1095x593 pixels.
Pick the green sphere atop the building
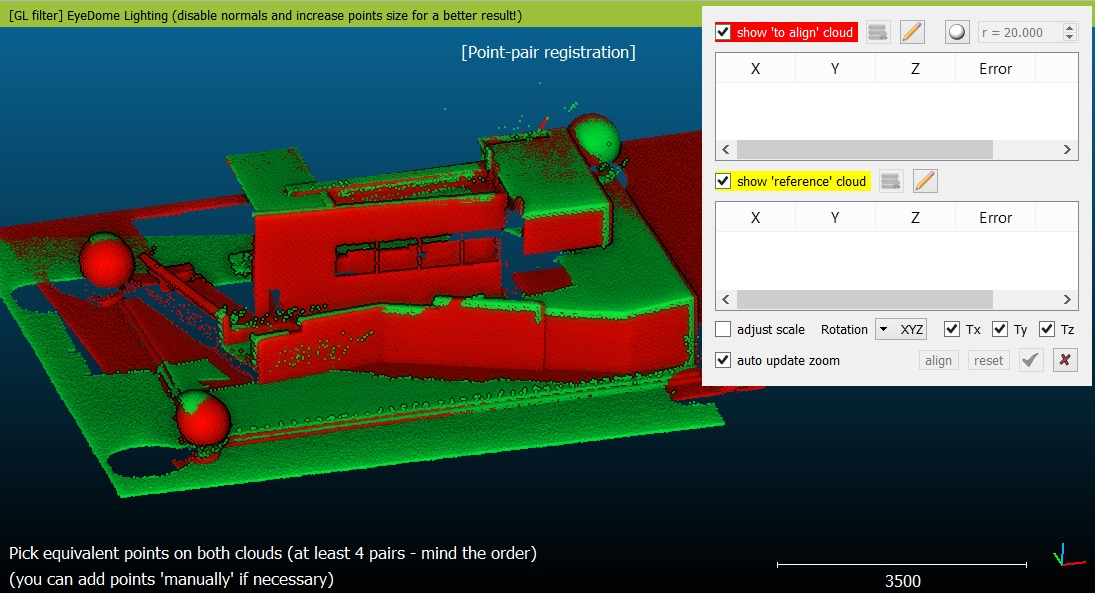pyautogui.click(x=594, y=138)
